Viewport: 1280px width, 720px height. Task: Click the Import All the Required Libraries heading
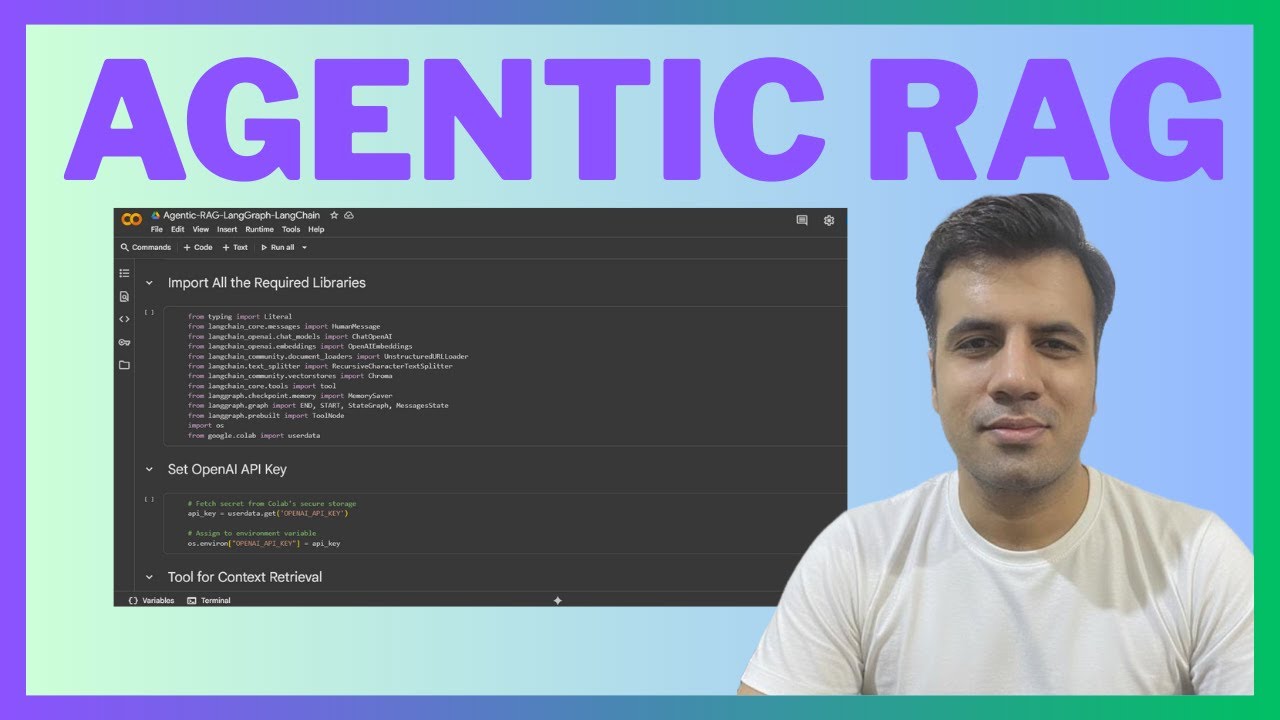[x=267, y=283]
